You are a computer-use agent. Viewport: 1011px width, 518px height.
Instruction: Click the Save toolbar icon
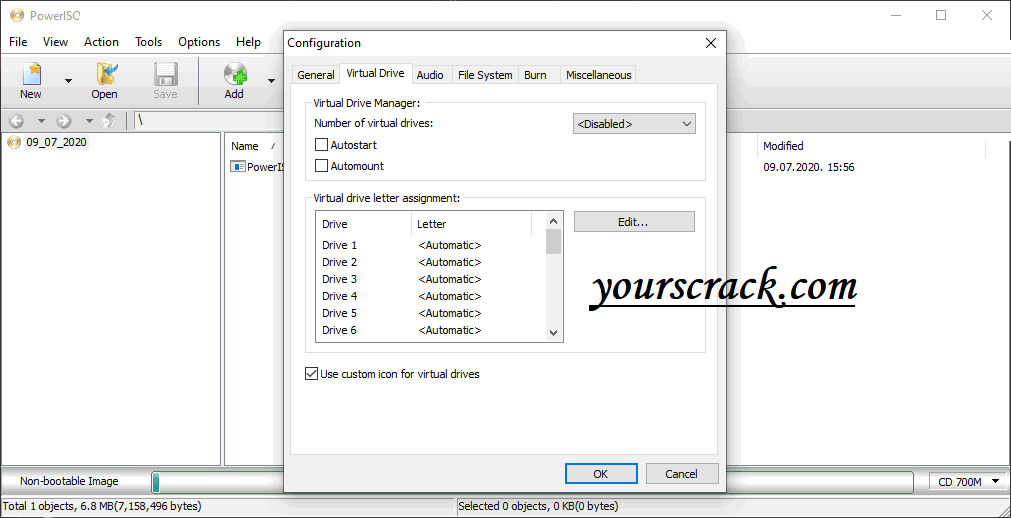tap(165, 74)
